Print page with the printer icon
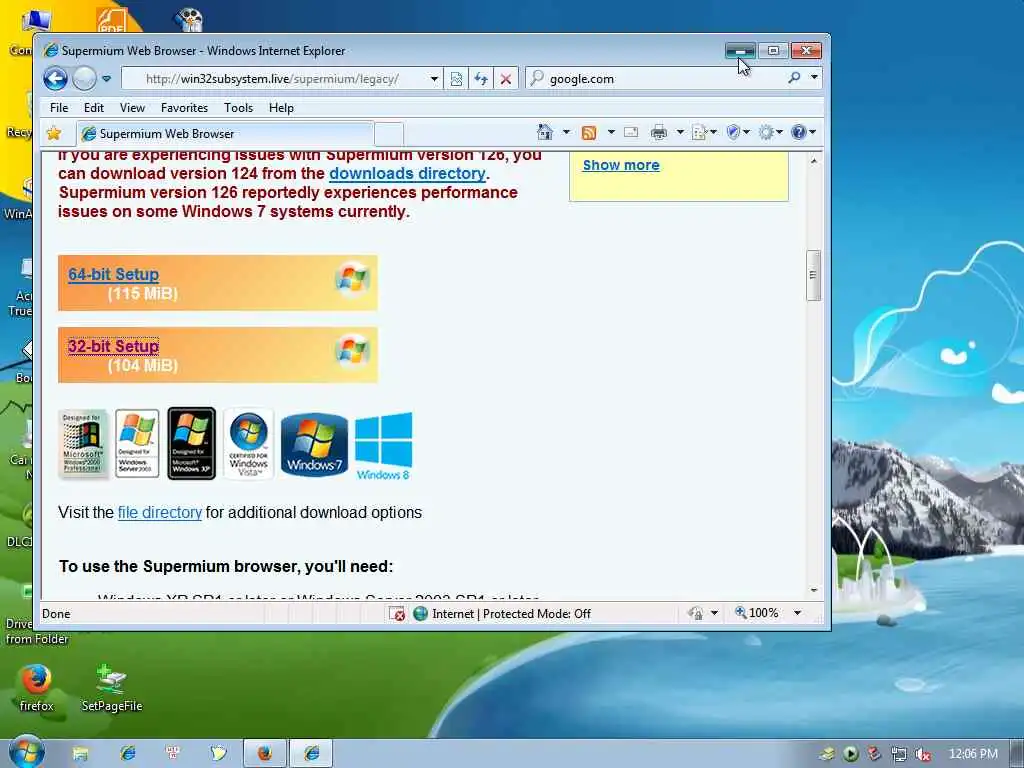 (x=659, y=133)
